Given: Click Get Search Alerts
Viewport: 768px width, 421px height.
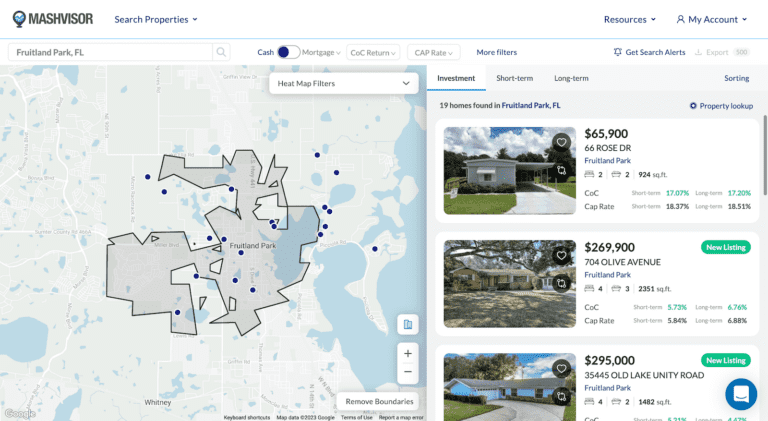Looking at the screenshot, I should coord(649,52).
